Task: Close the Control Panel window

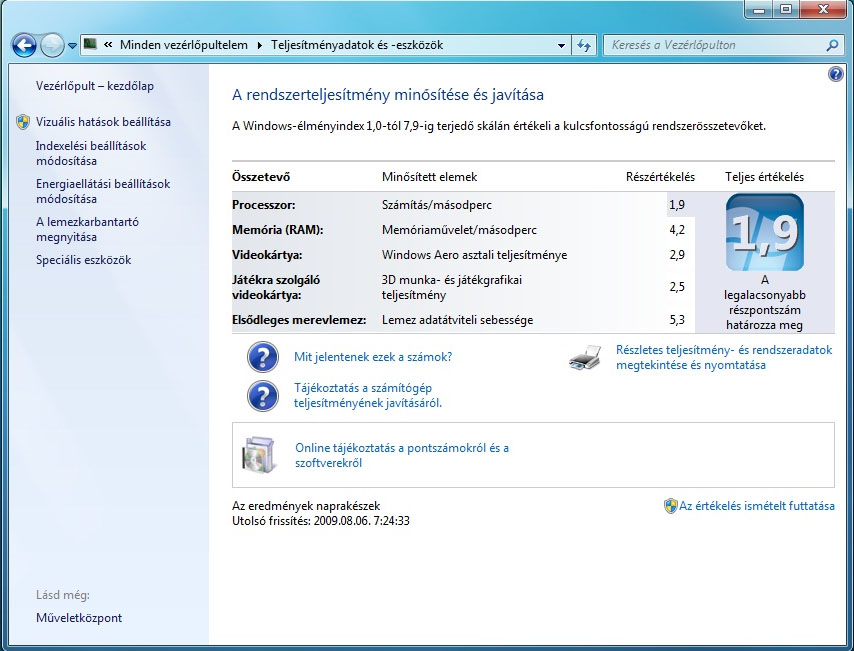Action: (824, 9)
